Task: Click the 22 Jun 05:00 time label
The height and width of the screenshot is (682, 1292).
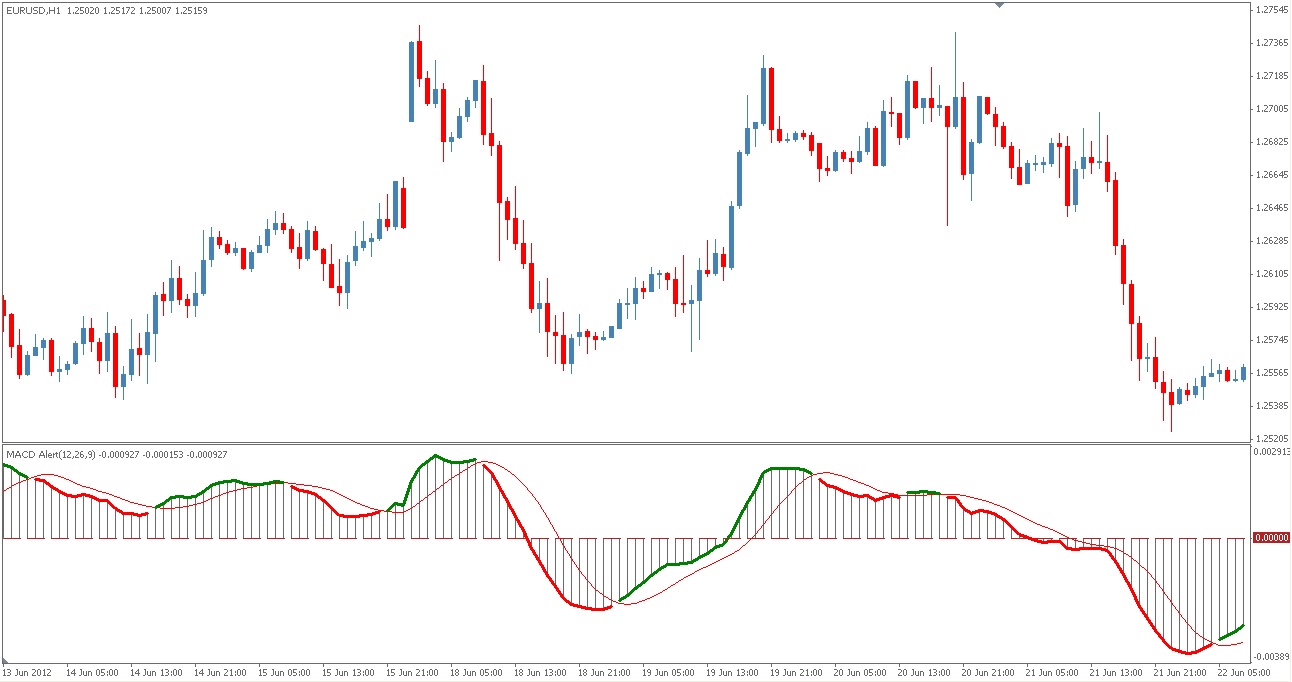Action: pos(1245,672)
